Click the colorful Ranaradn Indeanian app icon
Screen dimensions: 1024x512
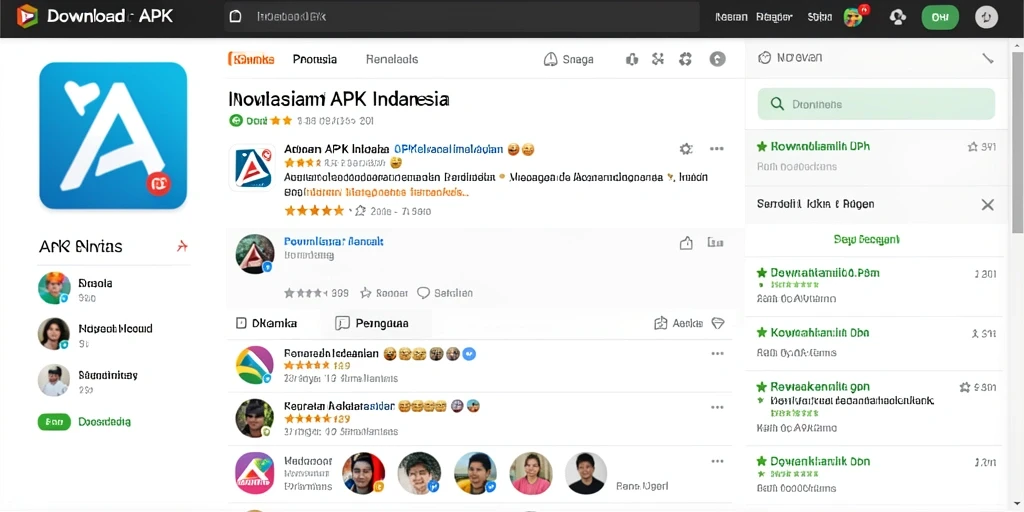(255, 365)
